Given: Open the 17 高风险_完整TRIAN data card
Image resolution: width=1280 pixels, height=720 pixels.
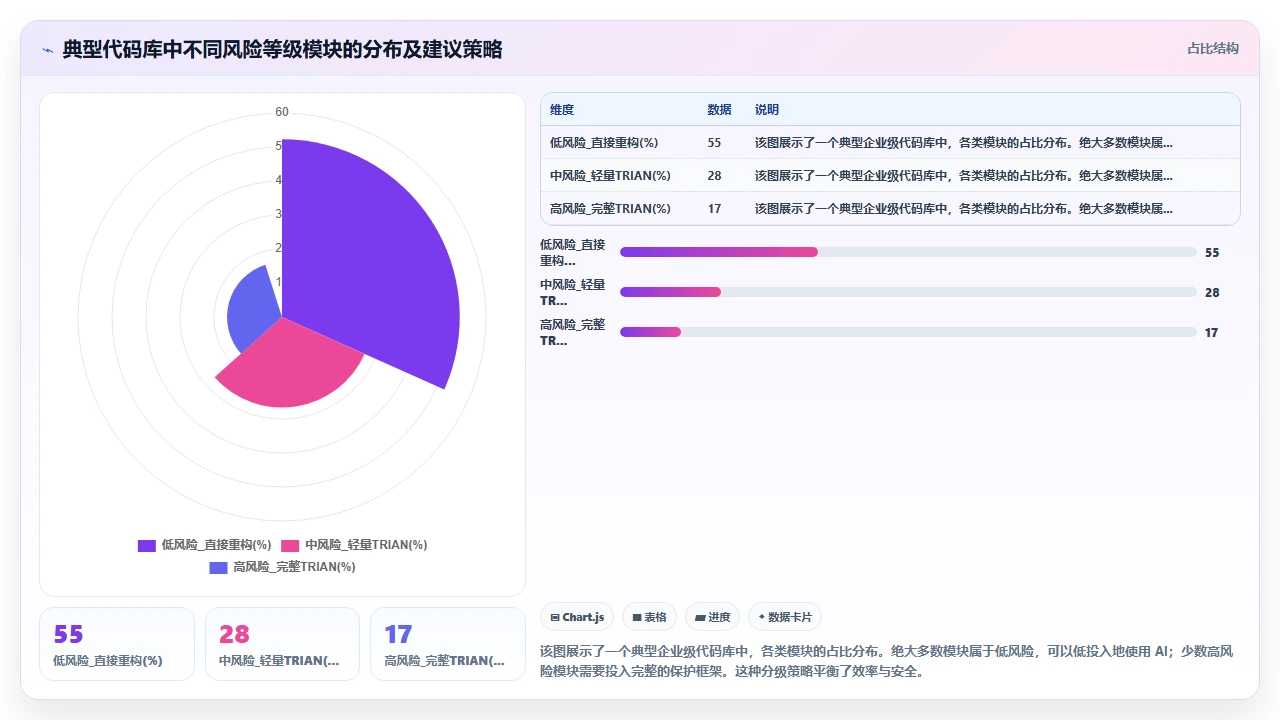Looking at the screenshot, I should [448, 644].
